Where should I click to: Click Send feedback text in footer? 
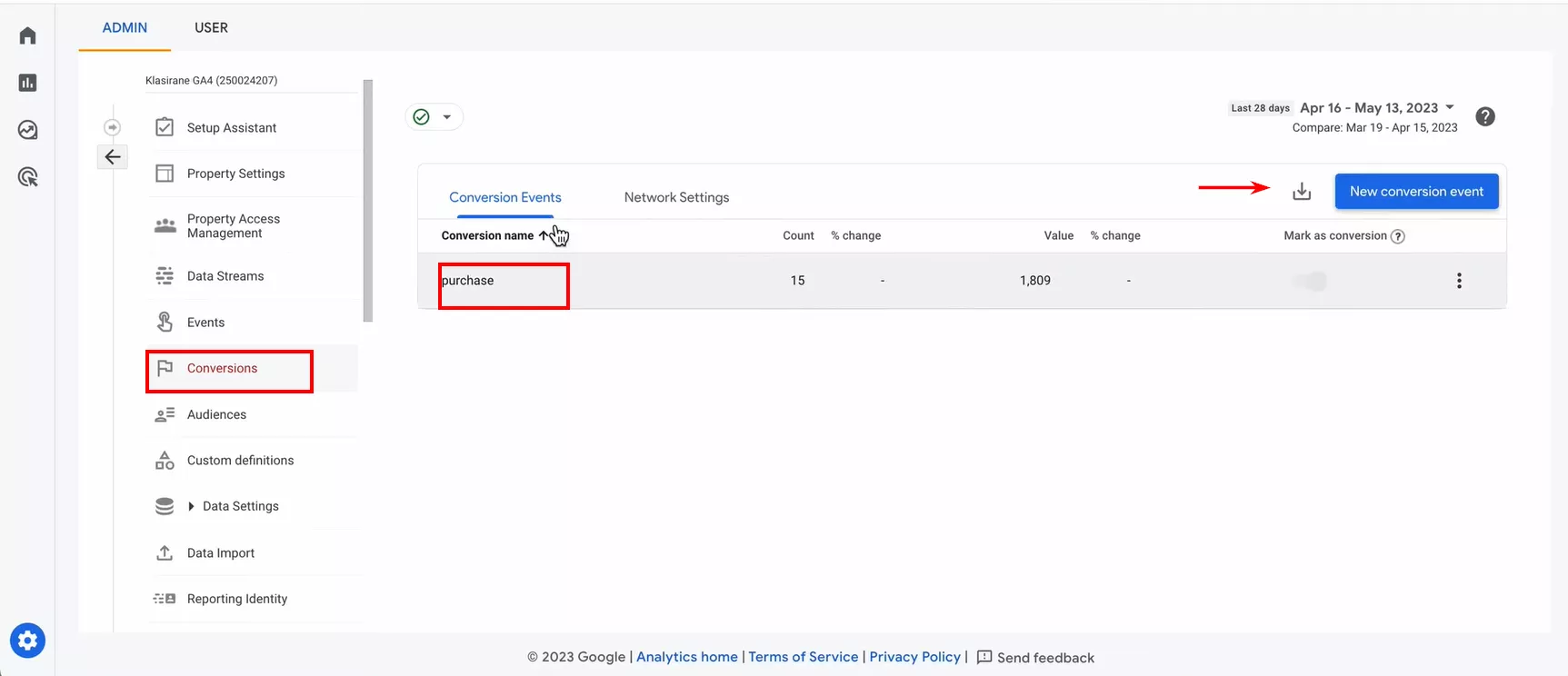click(x=1045, y=658)
